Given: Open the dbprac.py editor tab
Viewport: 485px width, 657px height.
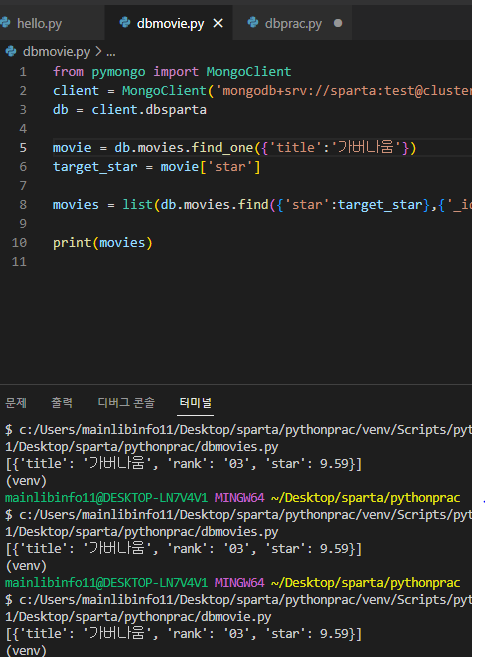Looking at the screenshot, I should pyautogui.click(x=292, y=23).
